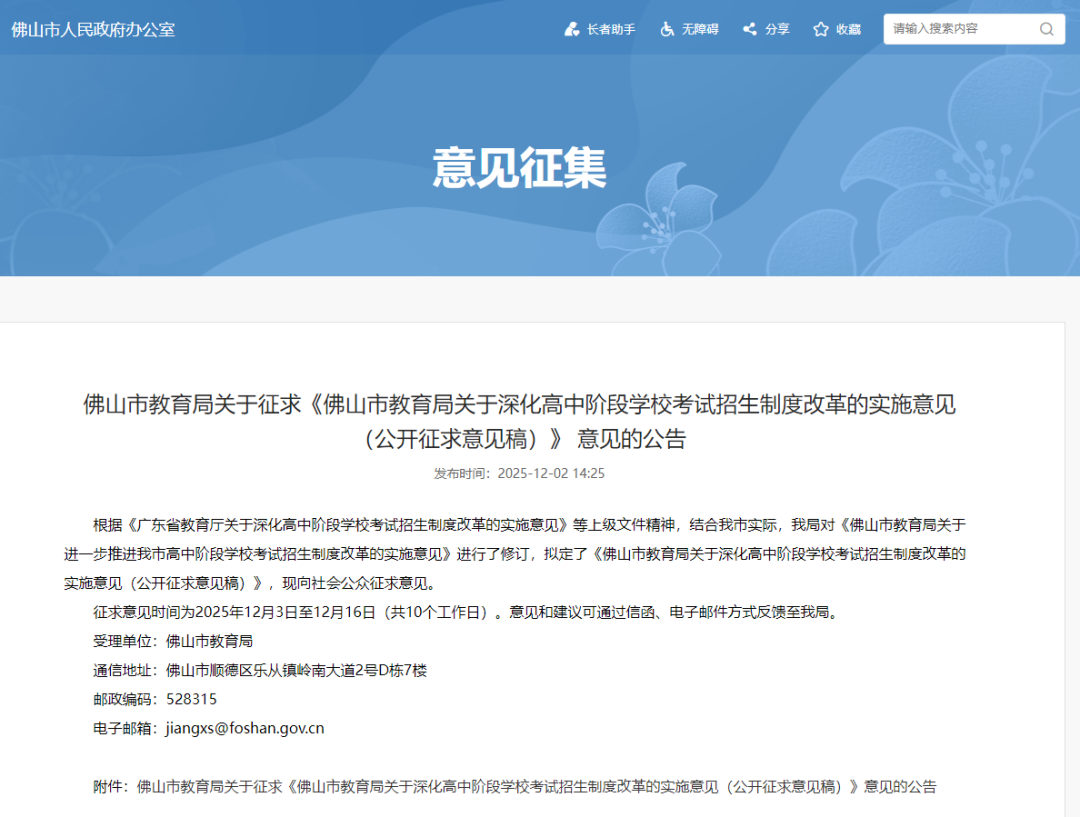Image resolution: width=1080 pixels, height=817 pixels.
Task: Click the jiangxs@foshan.gov.cn email address
Action: coord(245,728)
